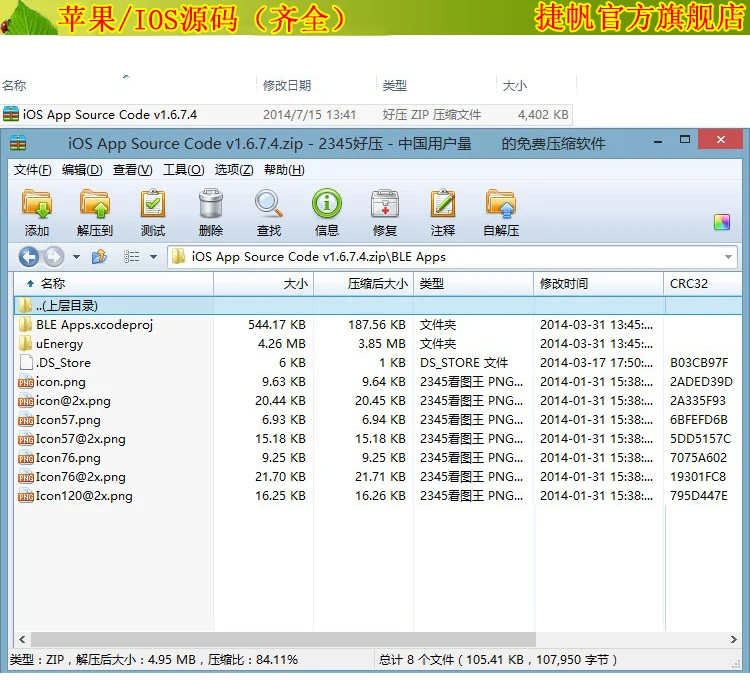The width and height of the screenshot is (750, 680).
Task: Click the zip archive icon in Explorer list
Action: [11, 115]
